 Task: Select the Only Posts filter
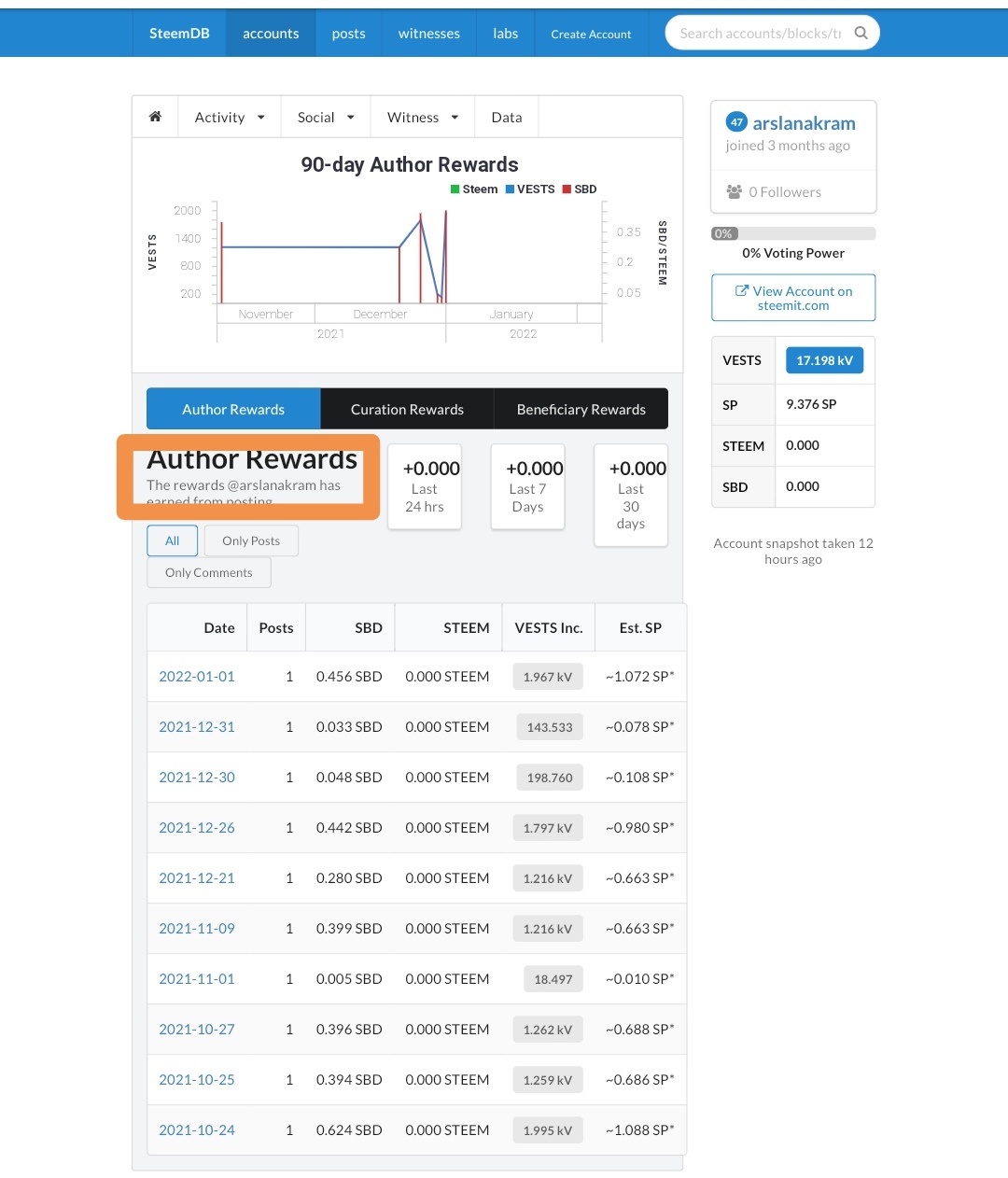pos(251,540)
